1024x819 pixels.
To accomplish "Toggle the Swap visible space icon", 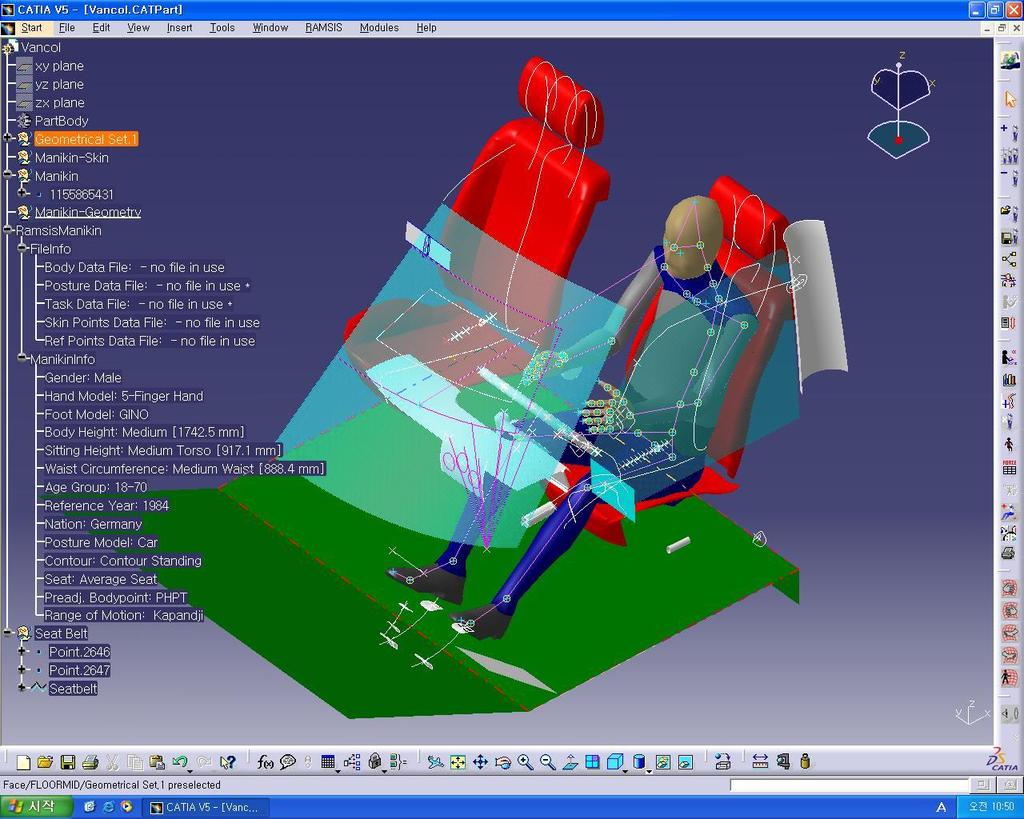I will 685,762.
